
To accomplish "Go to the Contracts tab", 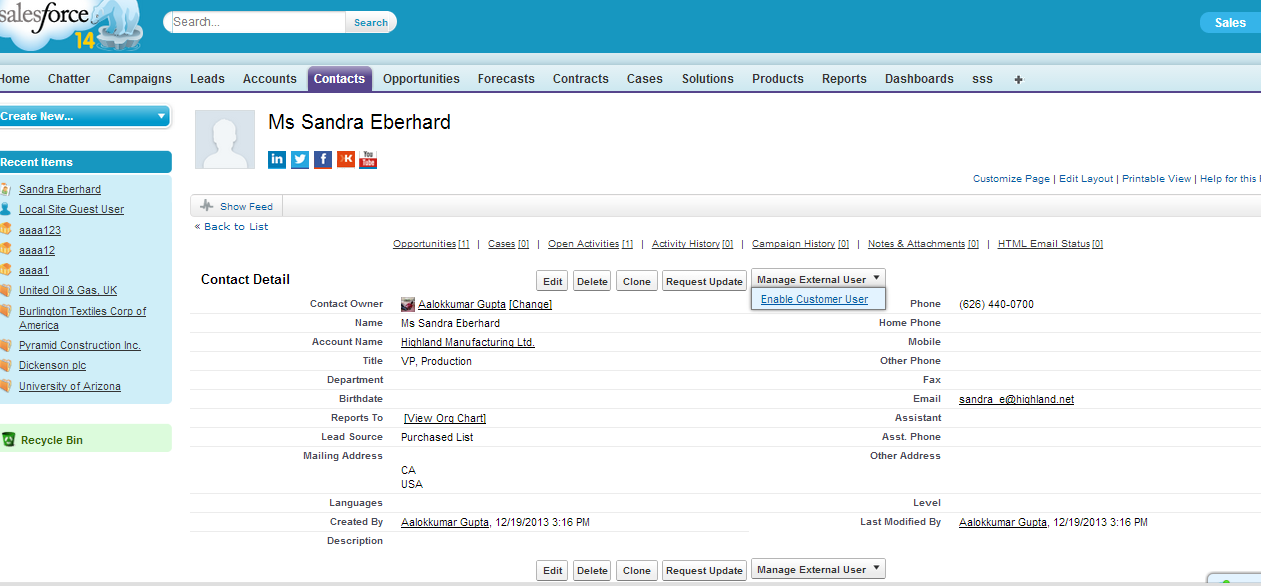I will (581, 79).
